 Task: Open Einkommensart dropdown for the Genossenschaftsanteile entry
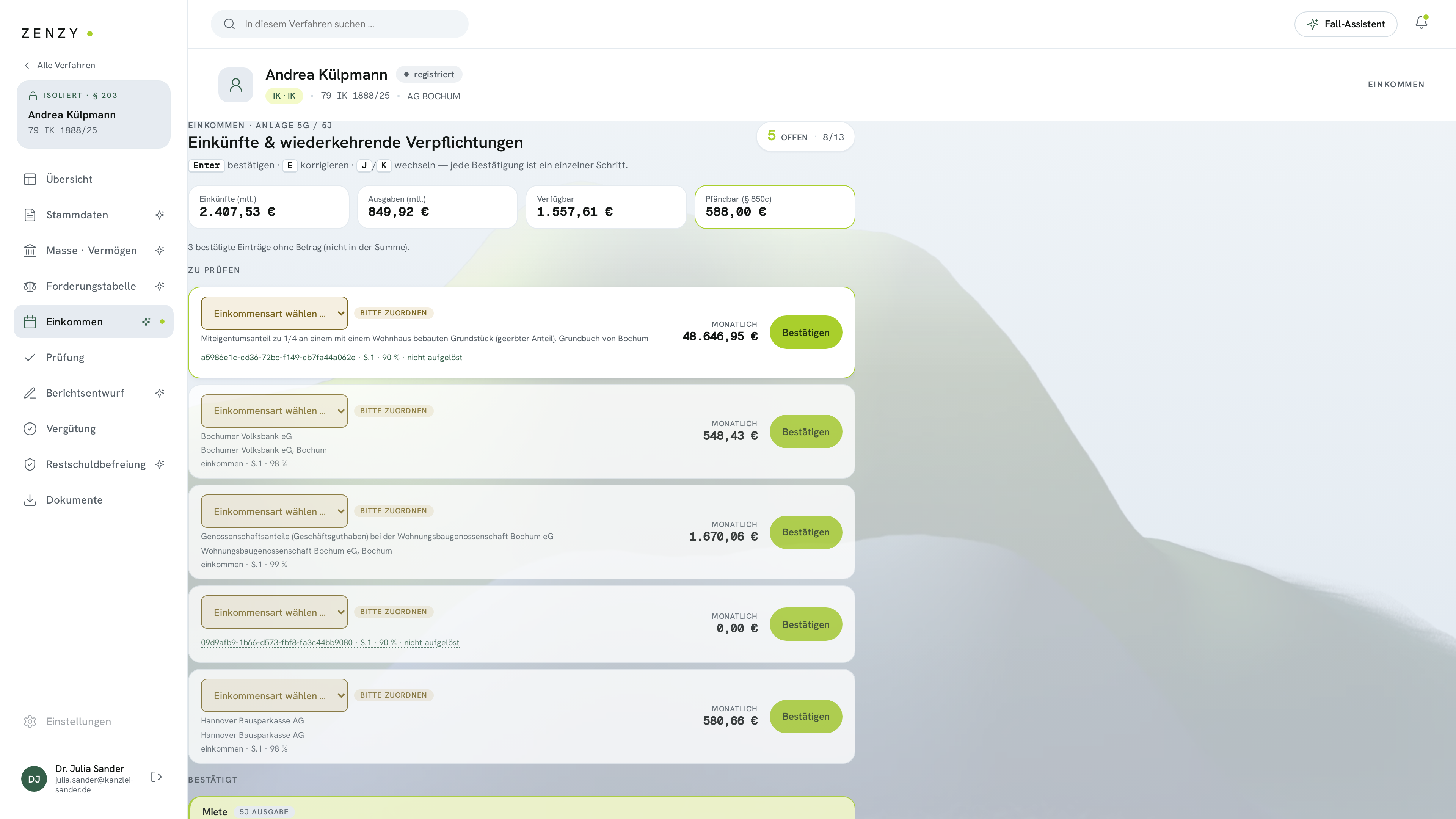(274, 511)
